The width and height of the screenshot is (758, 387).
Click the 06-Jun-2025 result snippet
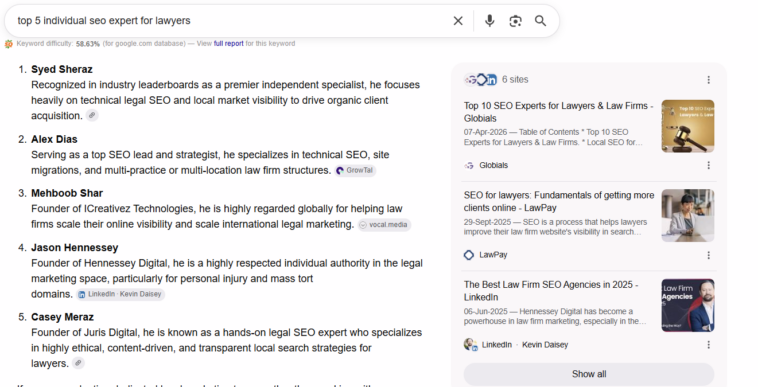pos(555,316)
